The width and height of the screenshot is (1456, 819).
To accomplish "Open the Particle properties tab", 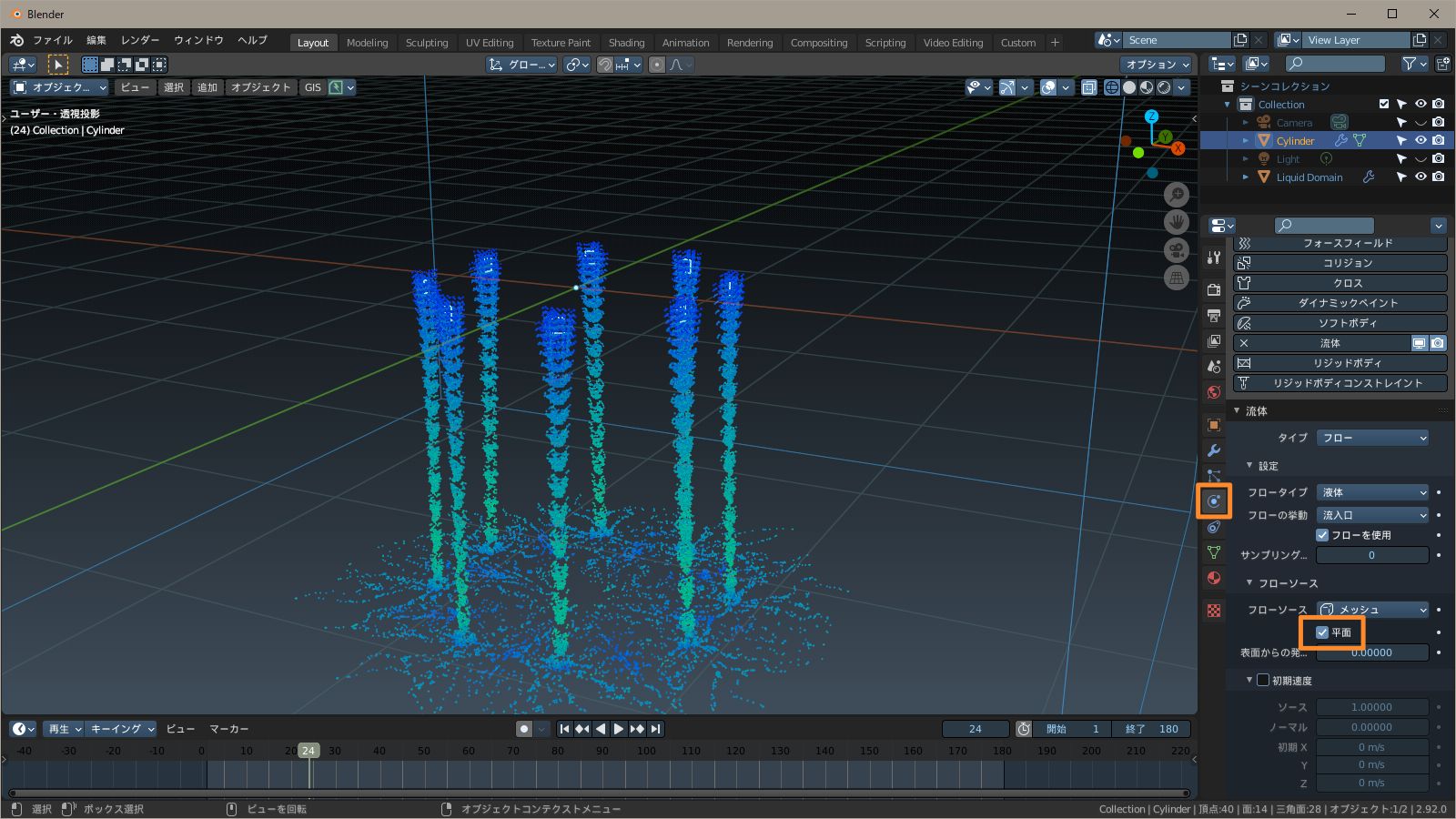I will 1214,476.
